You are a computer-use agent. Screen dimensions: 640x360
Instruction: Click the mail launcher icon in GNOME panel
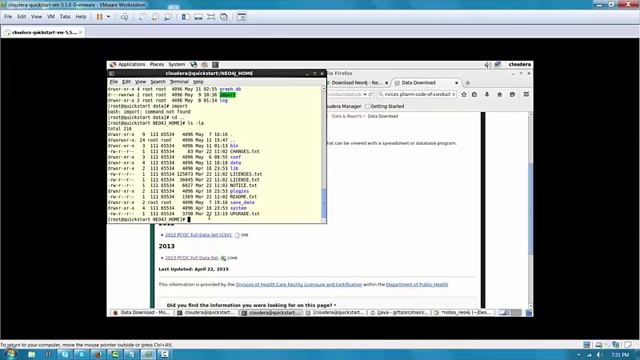tap(204, 64)
